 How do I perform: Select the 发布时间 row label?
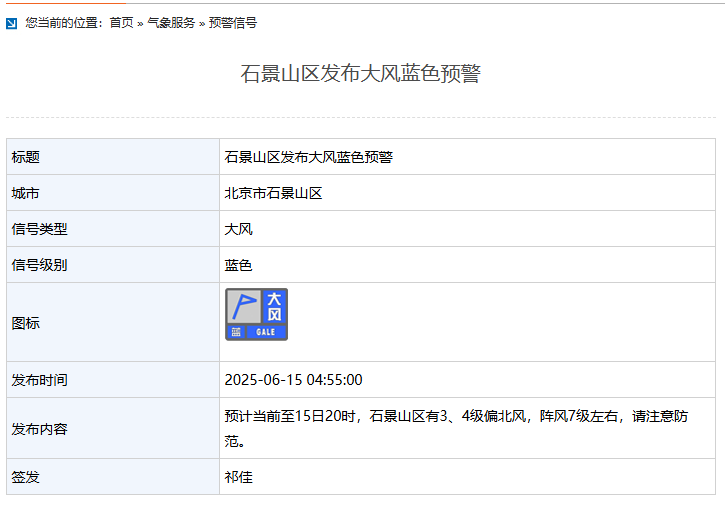click(40, 380)
